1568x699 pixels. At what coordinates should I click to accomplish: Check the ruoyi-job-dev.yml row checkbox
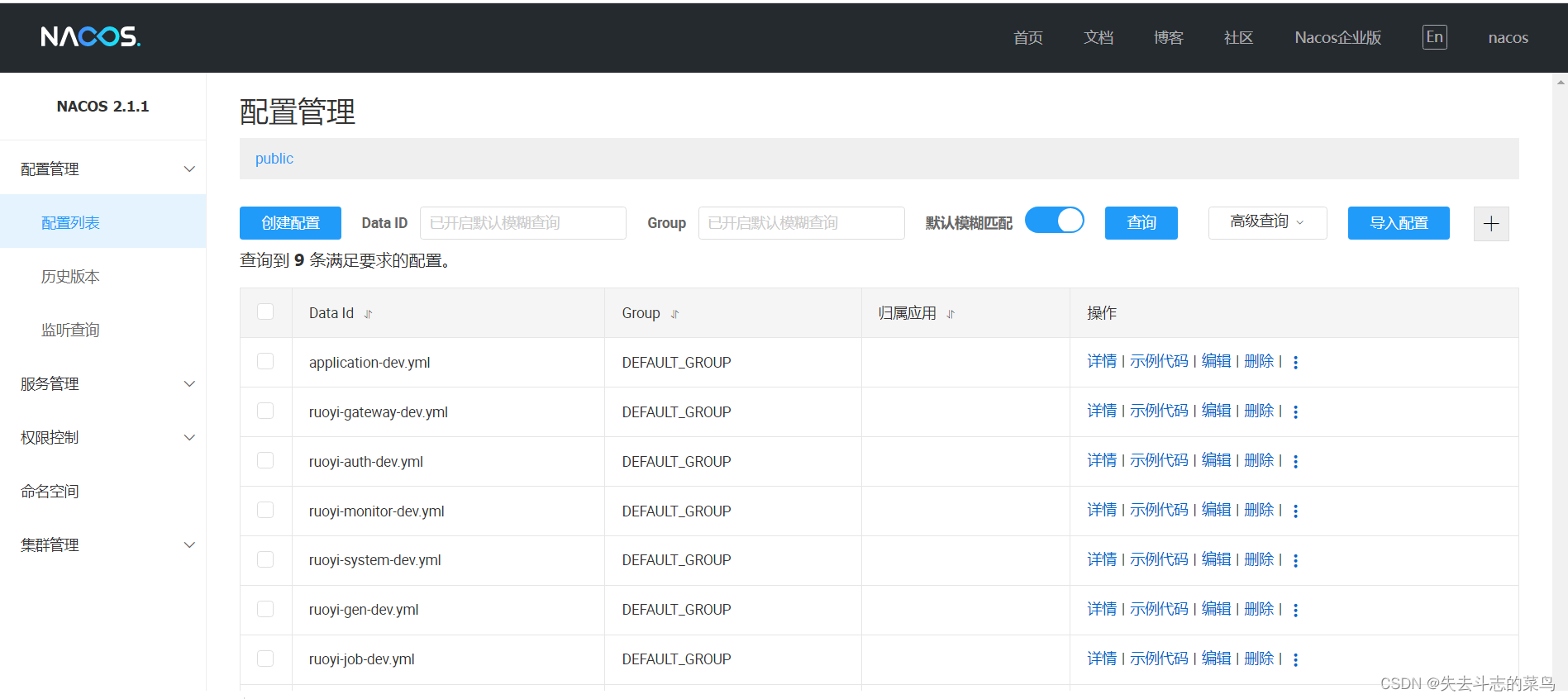click(265, 659)
